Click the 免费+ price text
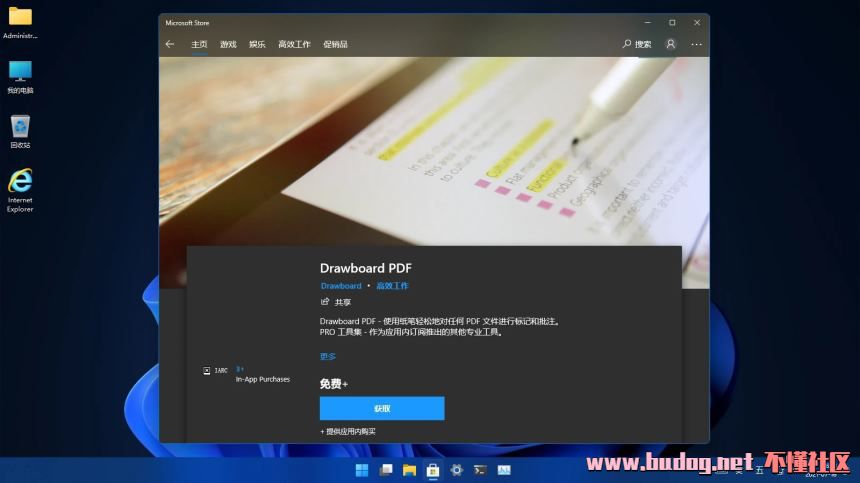Screen dimensions: 860x483 click(x=333, y=384)
